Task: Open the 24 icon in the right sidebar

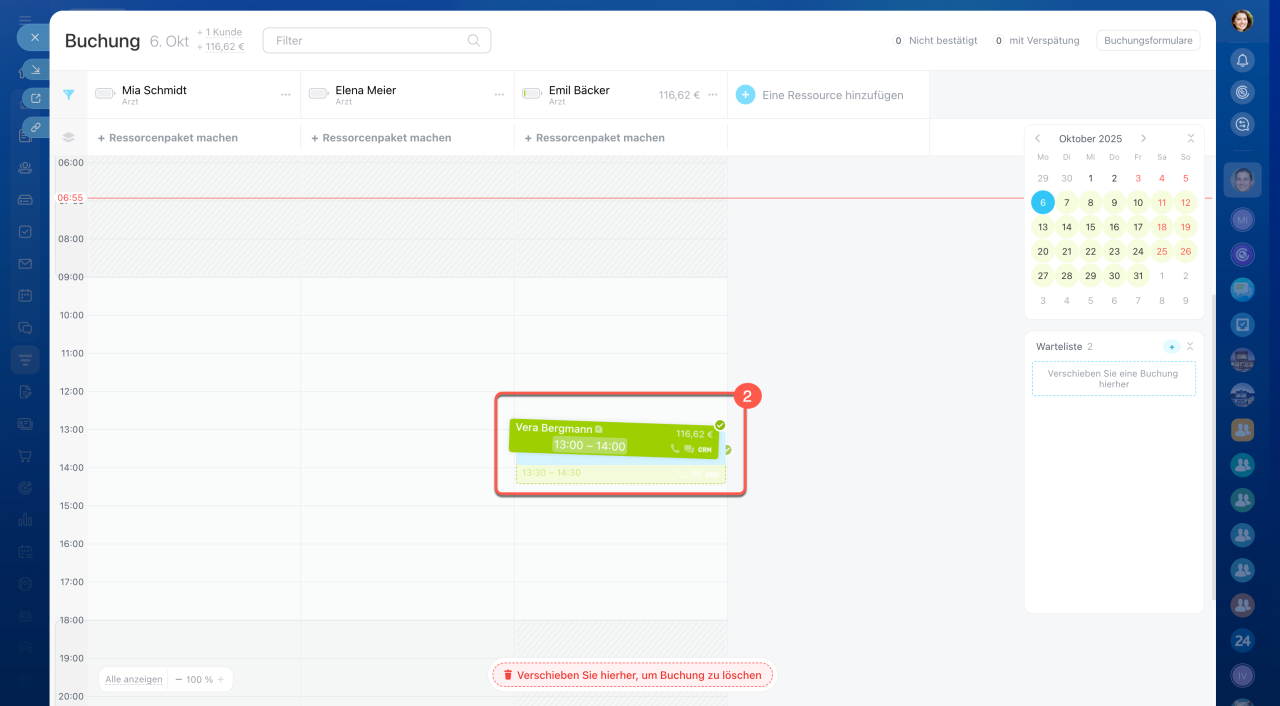Action: click(1242, 640)
